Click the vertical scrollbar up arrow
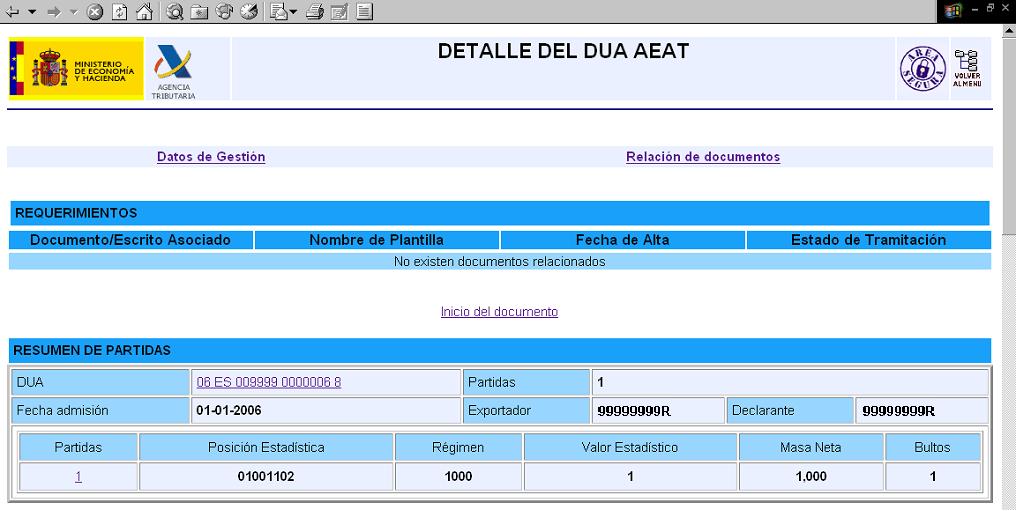Viewport: 1017px width, 511px height. pos(1009,33)
